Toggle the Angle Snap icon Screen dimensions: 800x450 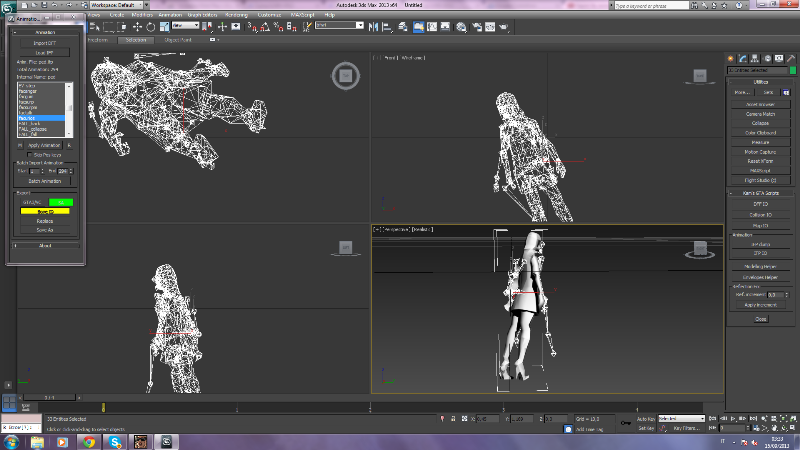tap(265, 27)
